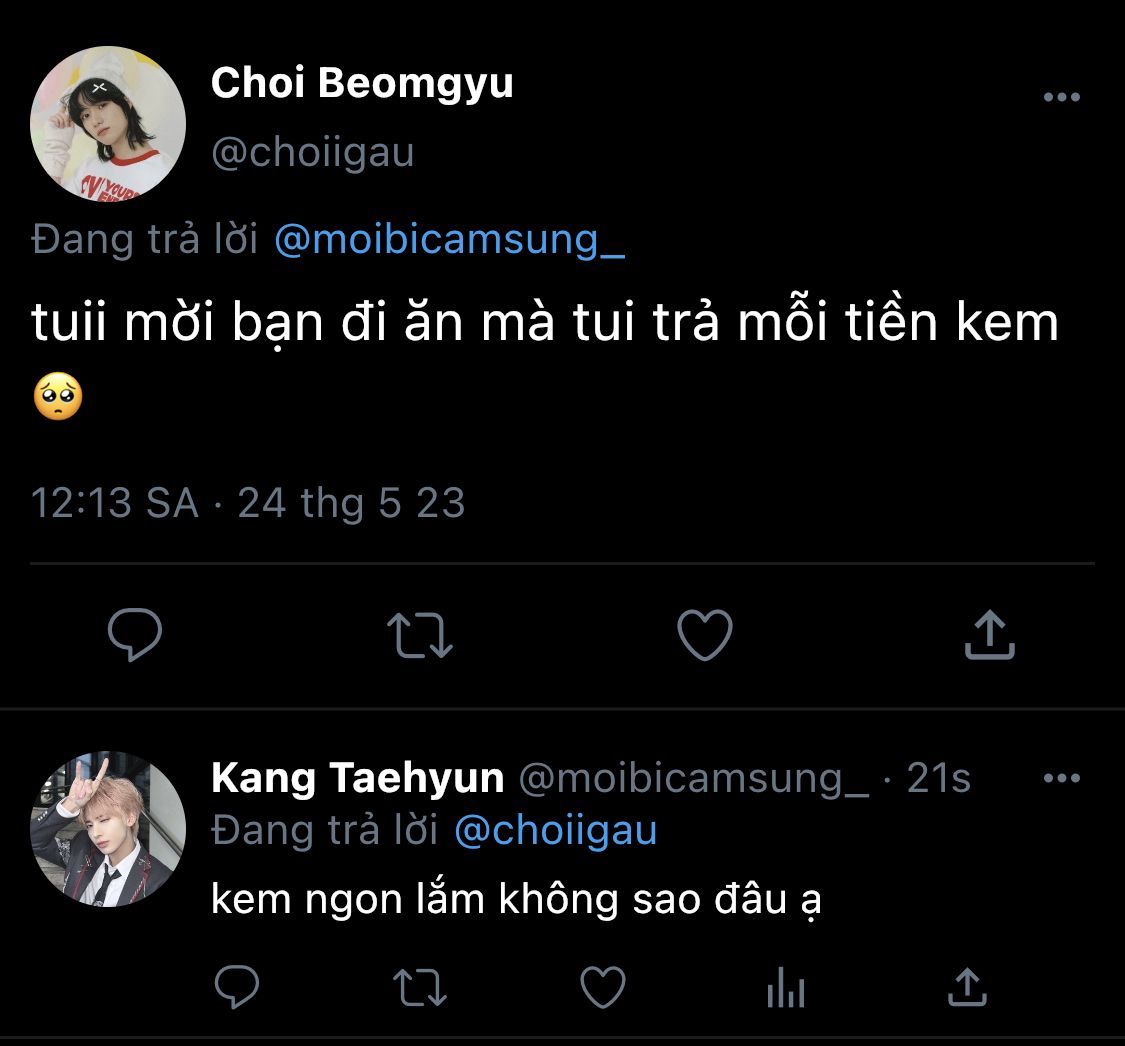Viewport: 1125px width, 1046px height.
Task: Share Choi Beomgyu's main tweet
Action: pyautogui.click(x=989, y=635)
